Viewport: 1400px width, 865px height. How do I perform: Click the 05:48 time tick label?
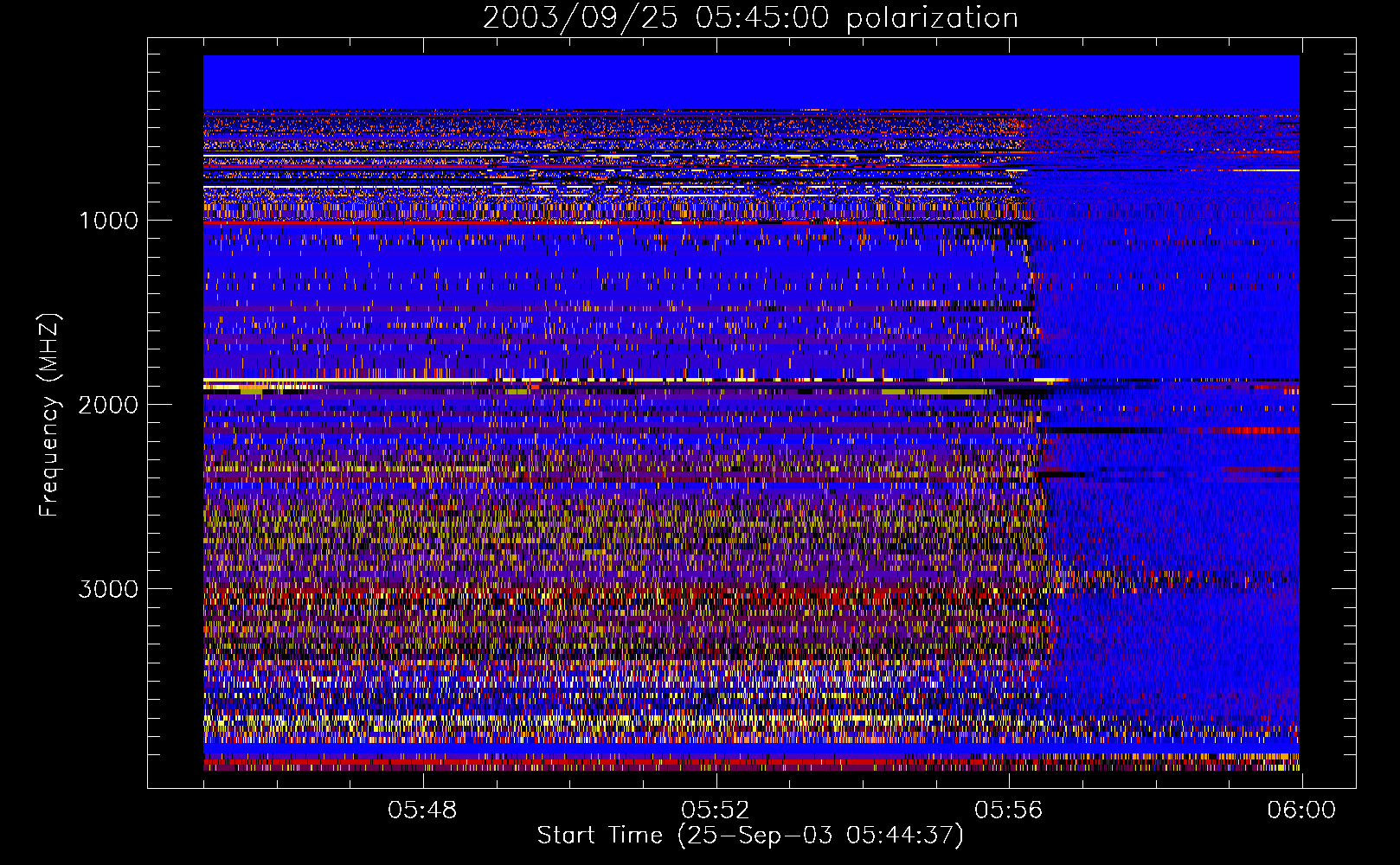(x=422, y=811)
